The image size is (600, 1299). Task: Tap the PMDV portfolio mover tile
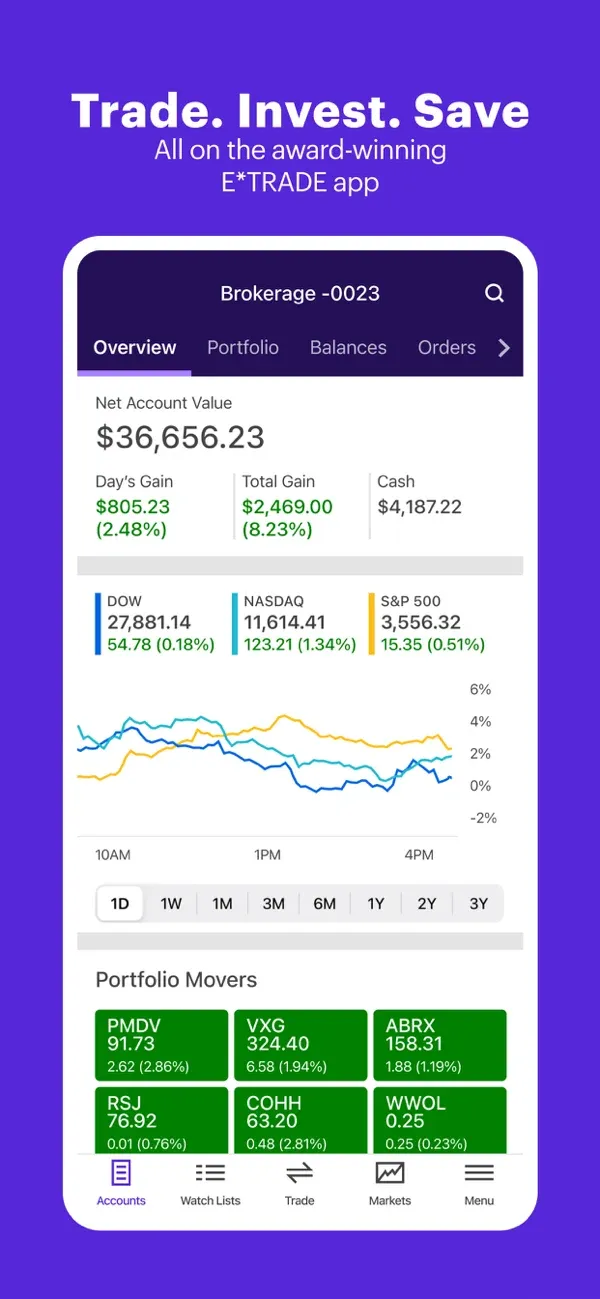coord(161,1044)
